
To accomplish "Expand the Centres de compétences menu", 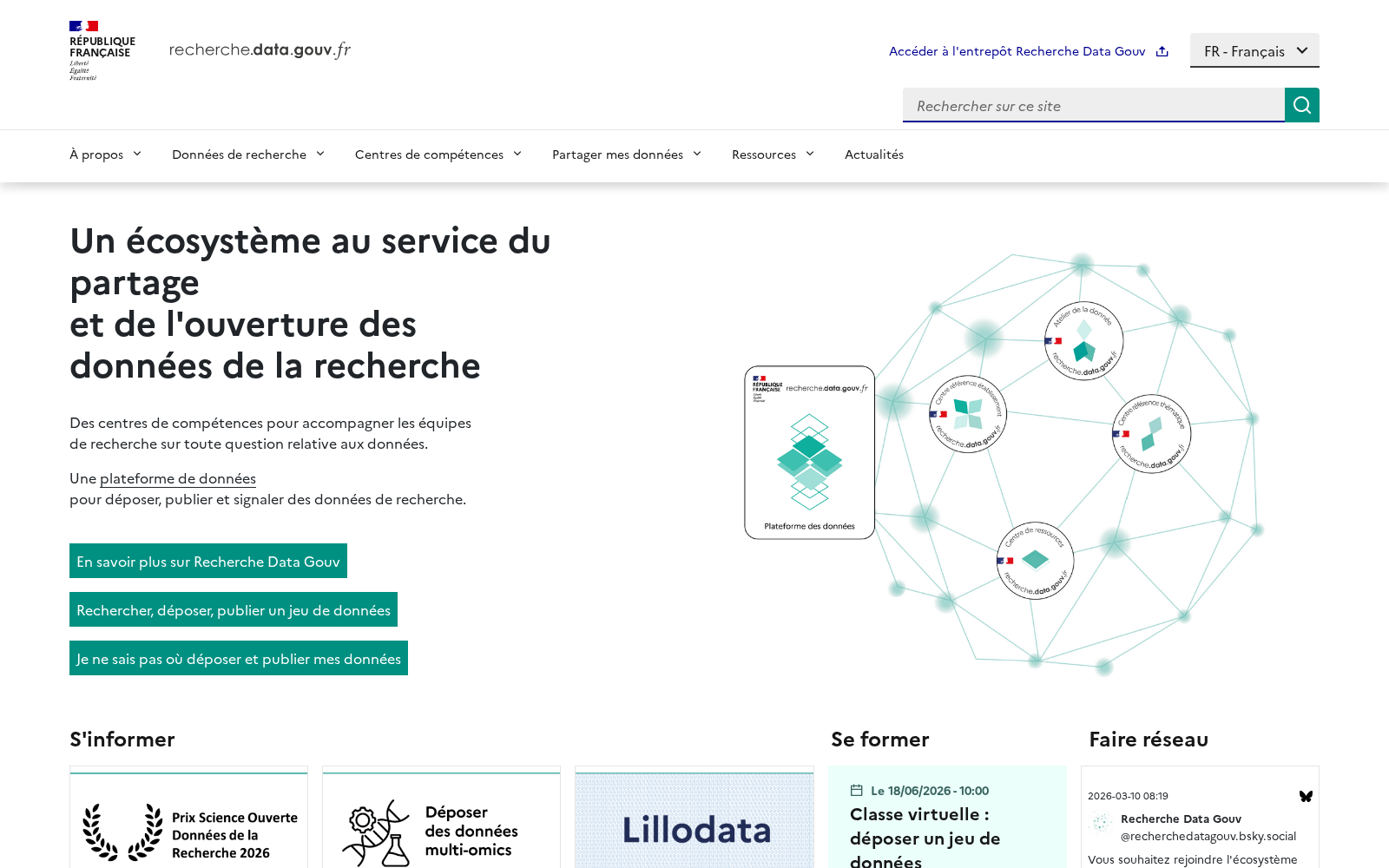I will point(438,155).
